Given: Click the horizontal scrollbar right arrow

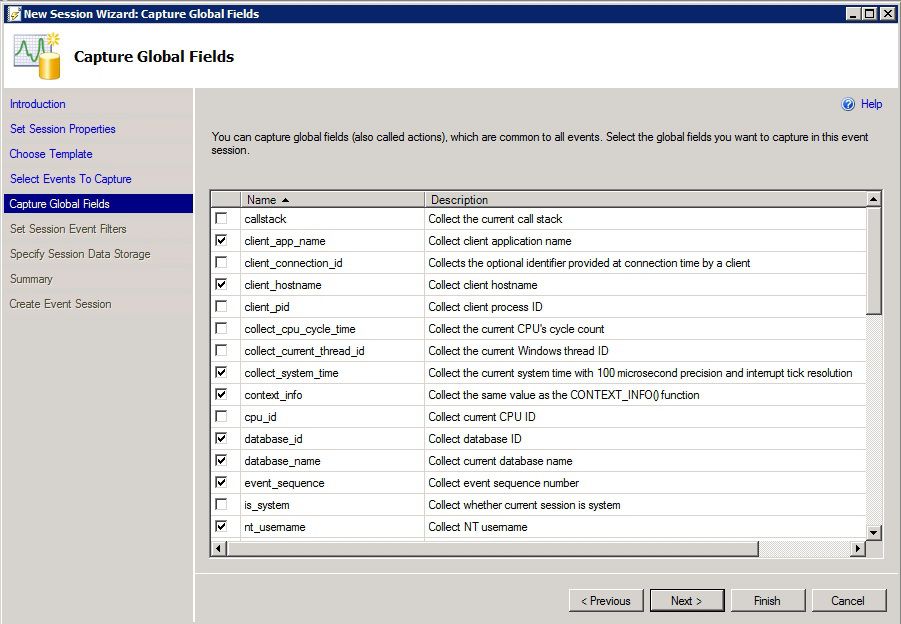Looking at the screenshot, I should tap(858, 548).
